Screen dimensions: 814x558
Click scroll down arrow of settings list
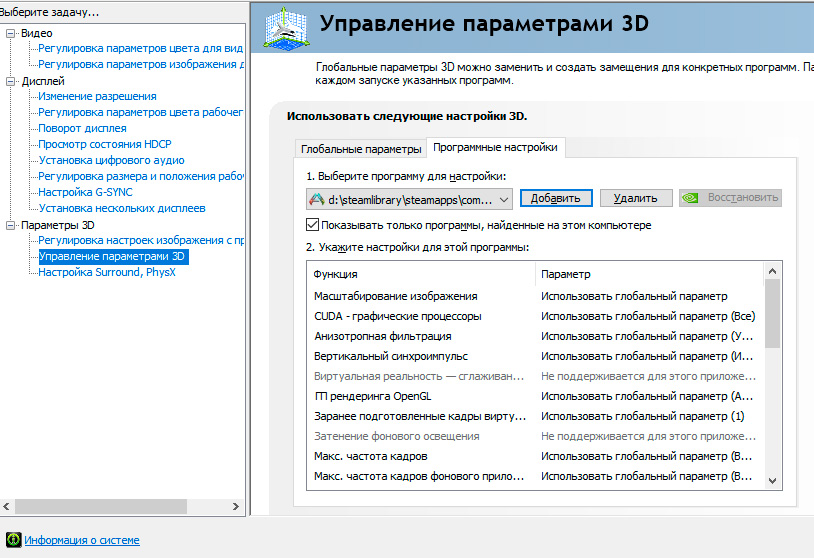[772, 481]
